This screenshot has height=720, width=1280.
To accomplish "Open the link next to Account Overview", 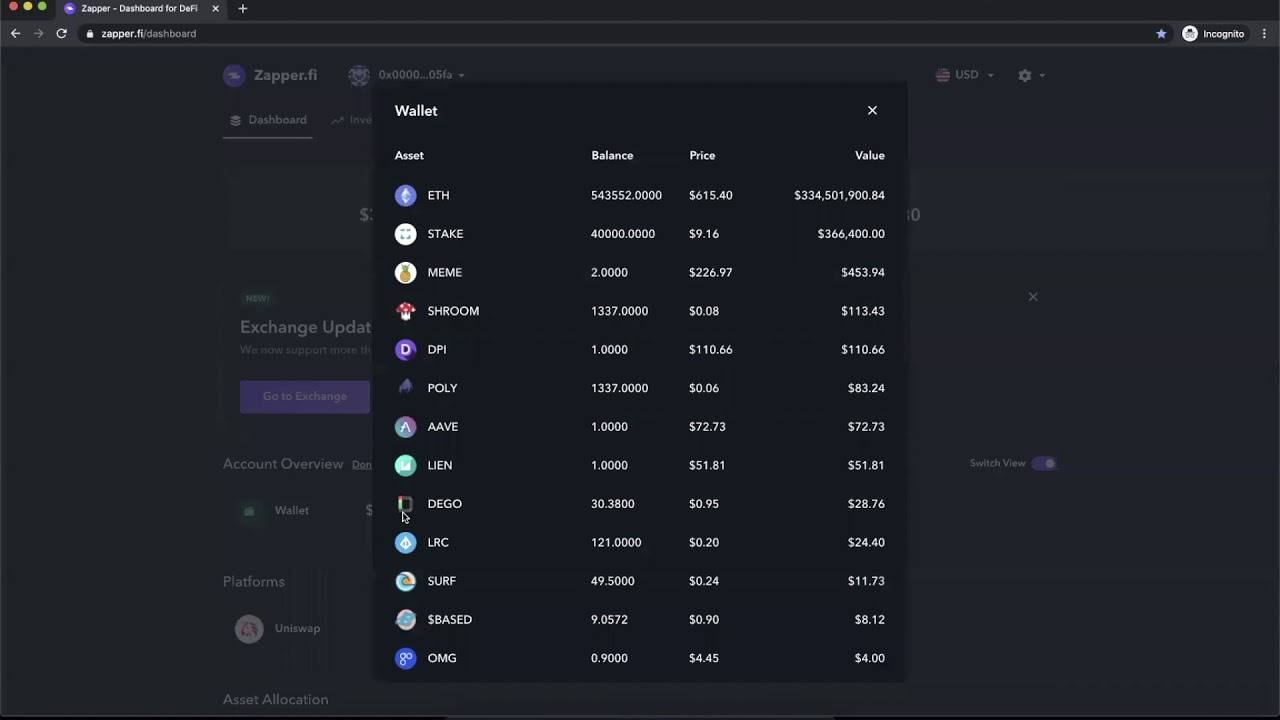I will point(363,464).
